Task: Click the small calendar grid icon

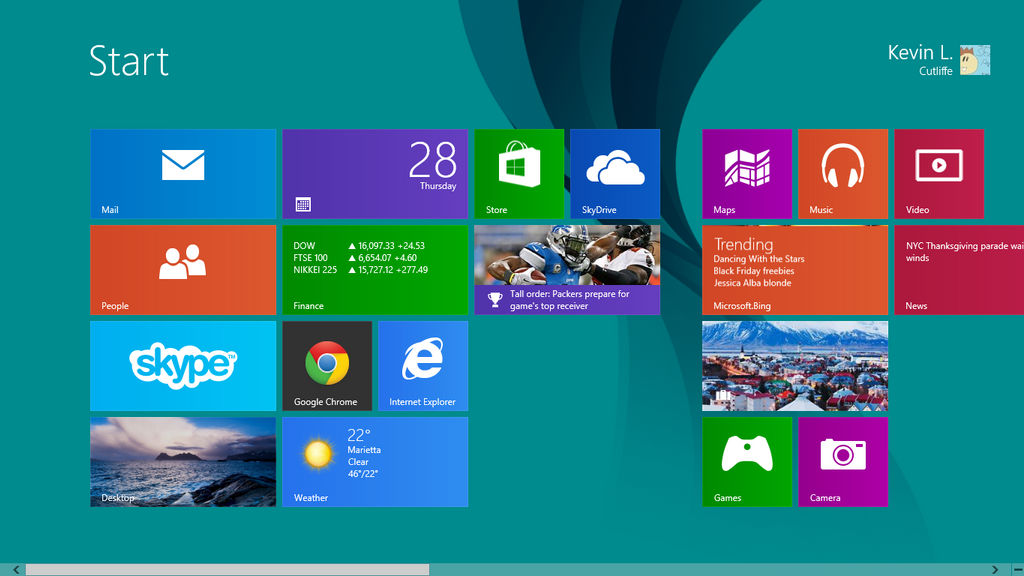Action: [x=303, y=204]
